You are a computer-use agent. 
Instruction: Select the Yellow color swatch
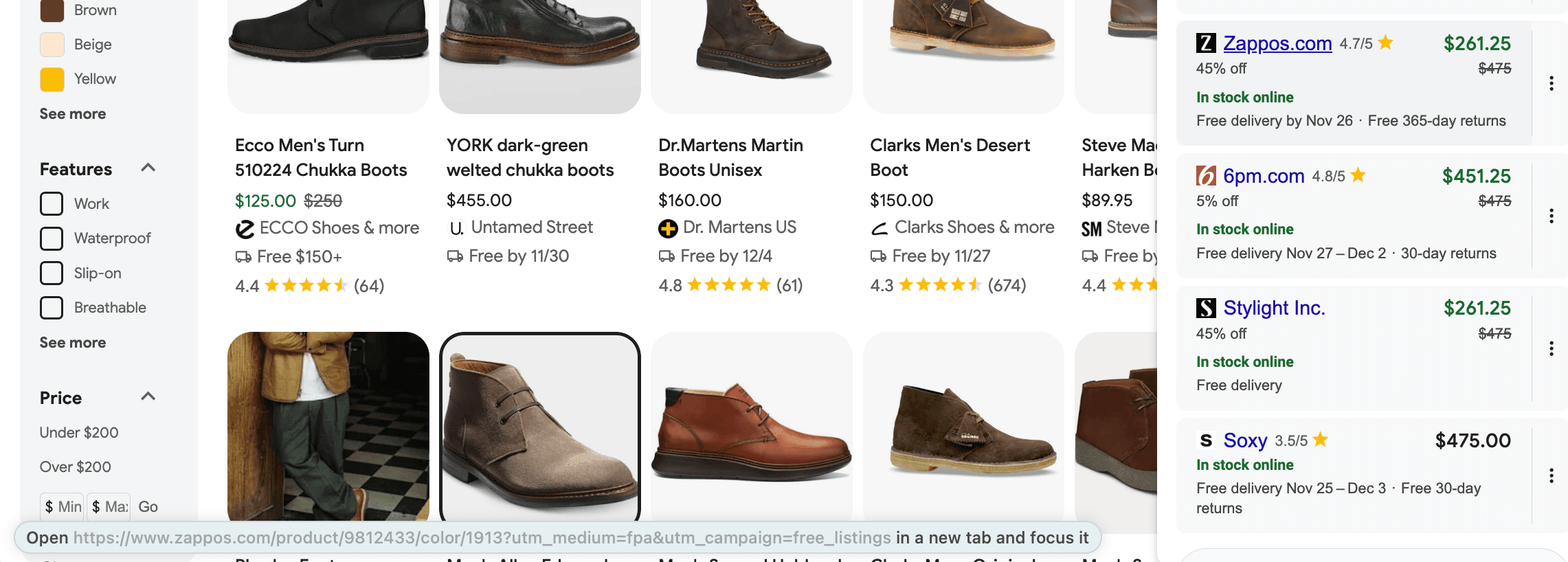(x=52, y=78)
